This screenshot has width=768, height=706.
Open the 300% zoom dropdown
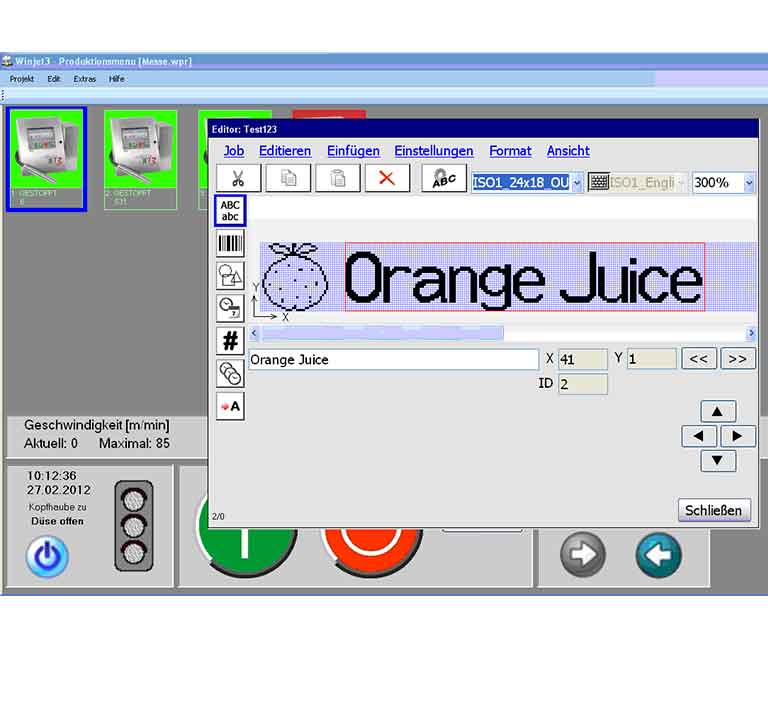[749, 182]
